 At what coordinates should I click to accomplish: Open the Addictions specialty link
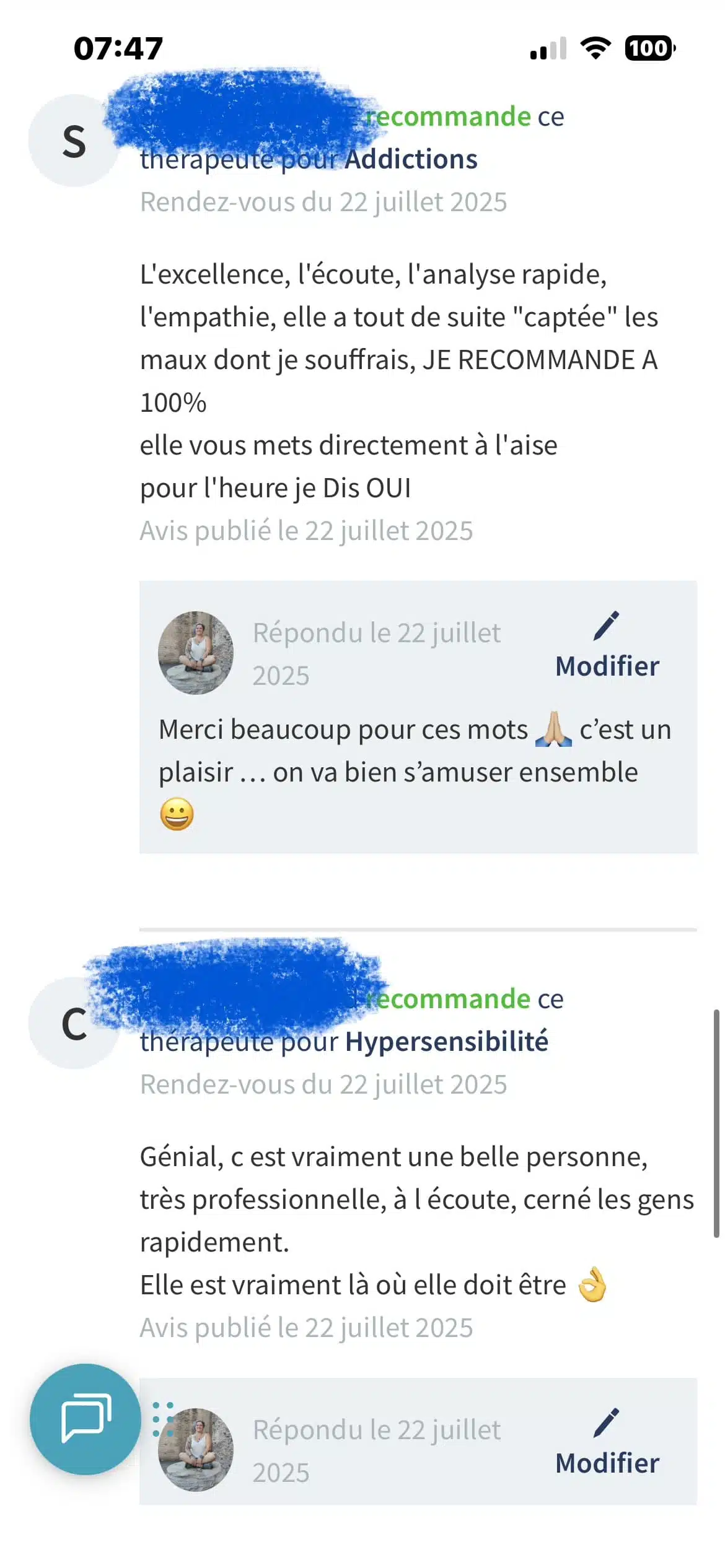pyautogui.click(x=411, y=159)
